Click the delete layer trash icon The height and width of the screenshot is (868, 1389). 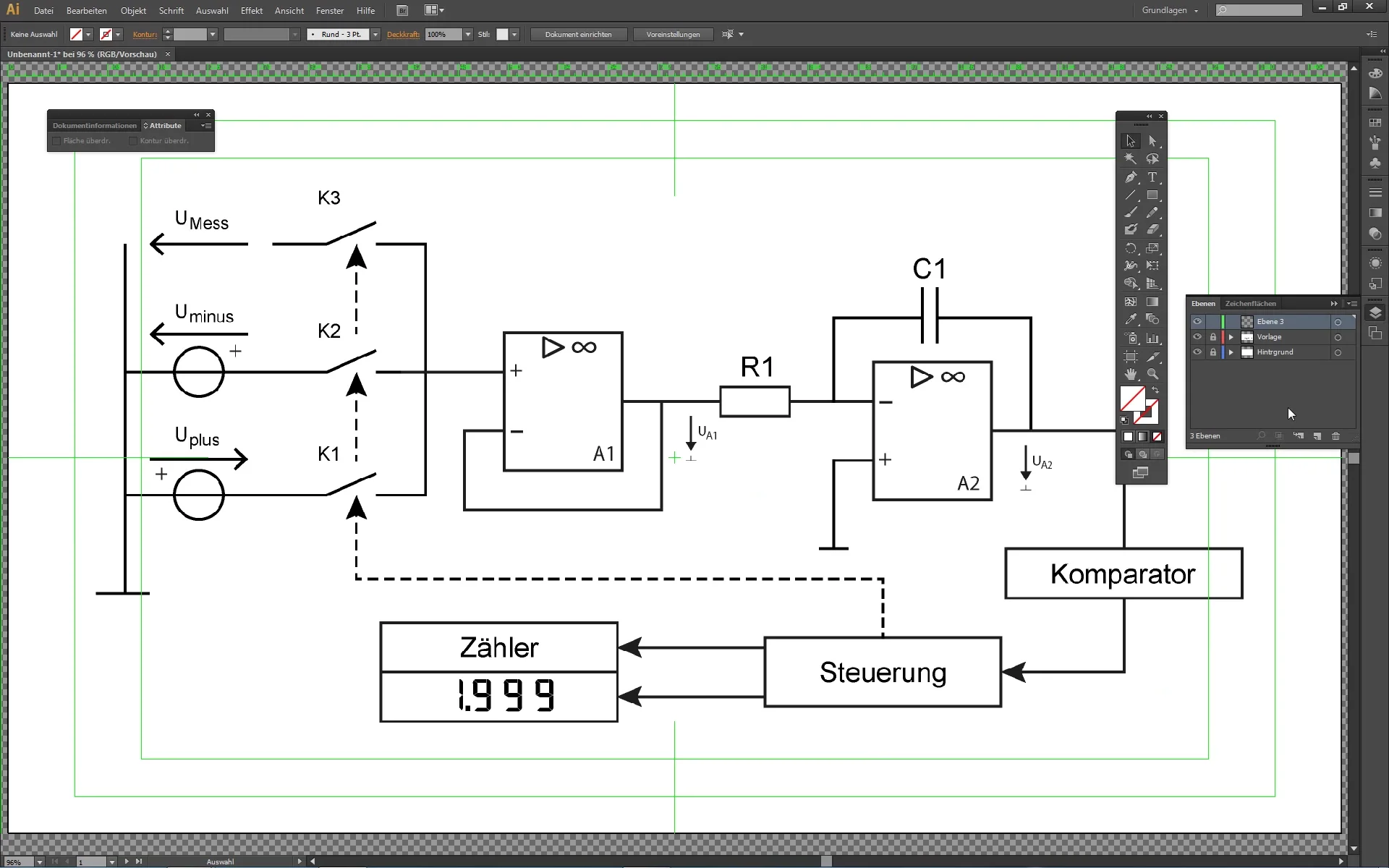(1335, 436)
